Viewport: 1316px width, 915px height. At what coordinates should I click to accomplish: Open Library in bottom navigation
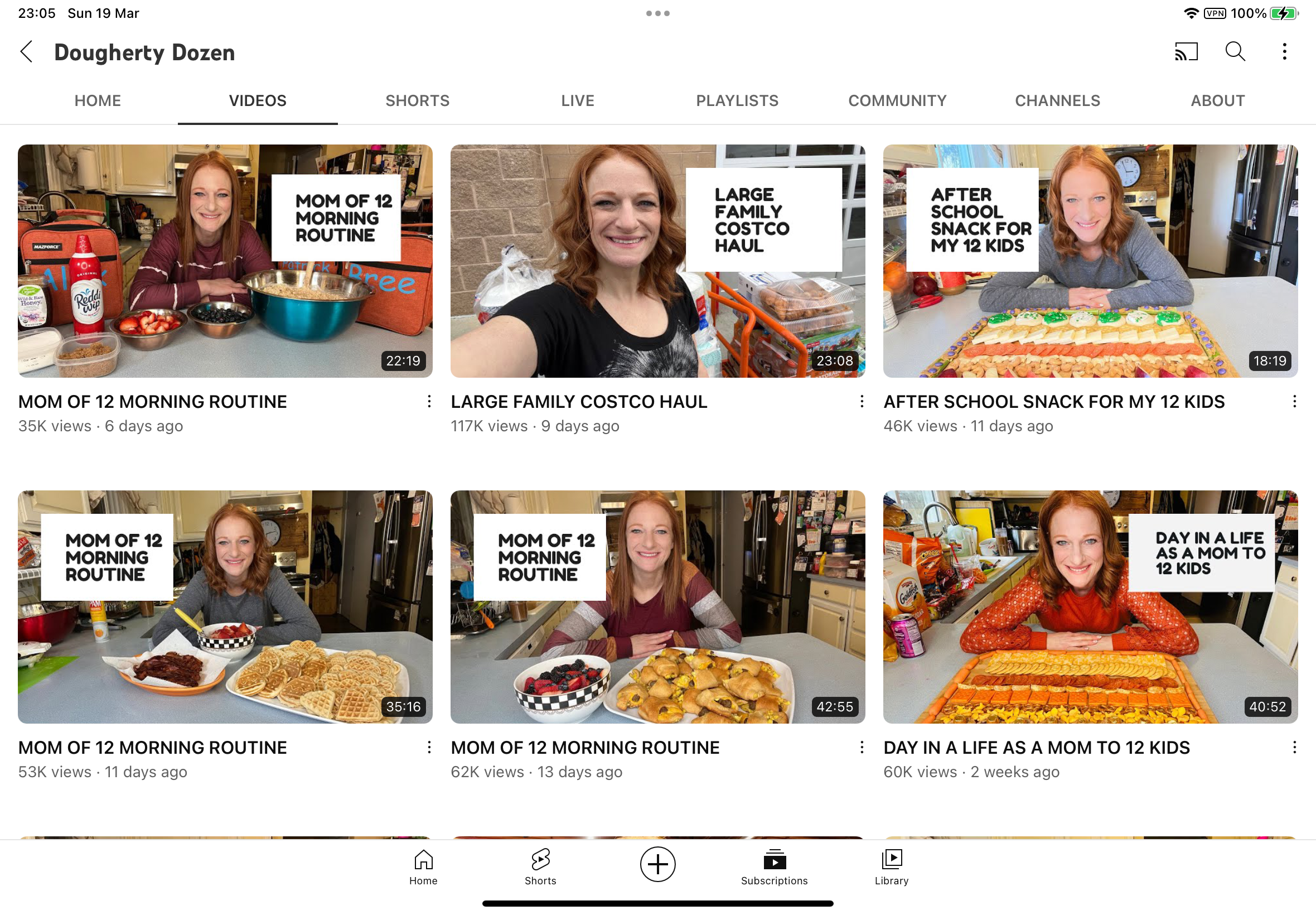[x=892, y=868]
